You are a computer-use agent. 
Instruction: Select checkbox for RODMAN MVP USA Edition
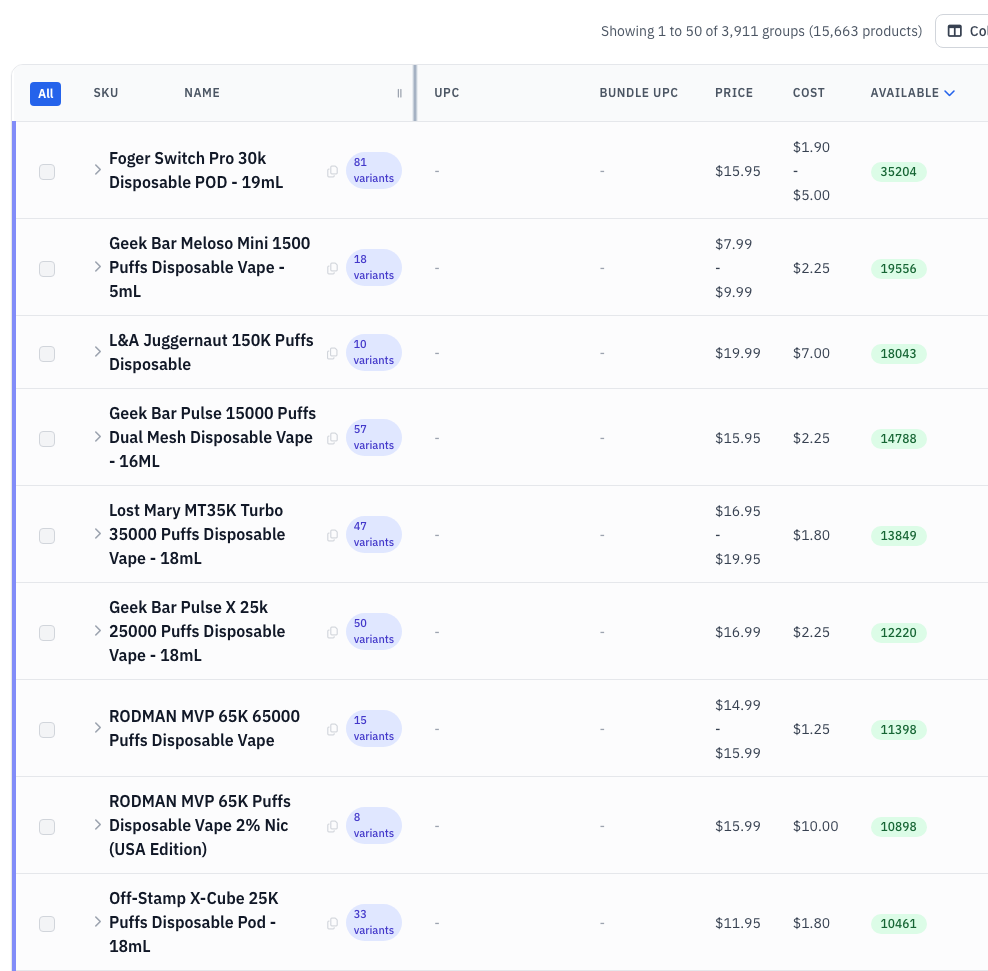click(47, 827)
